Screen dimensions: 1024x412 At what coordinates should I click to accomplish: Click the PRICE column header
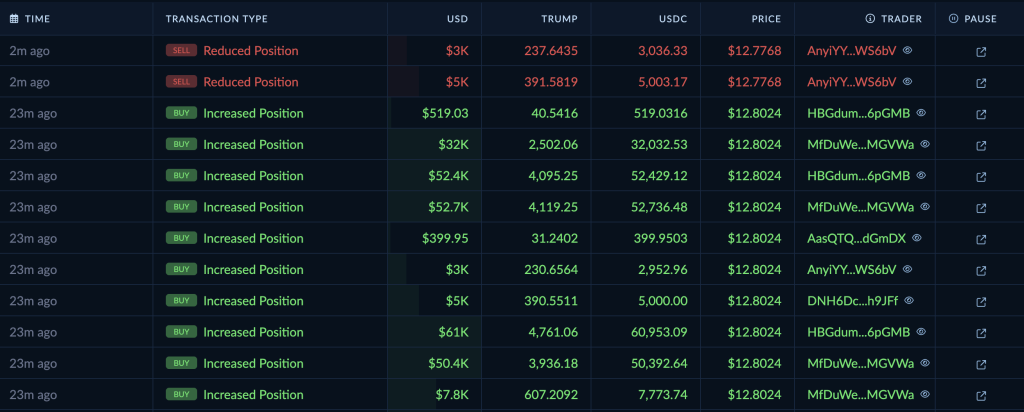click(766, 19)
